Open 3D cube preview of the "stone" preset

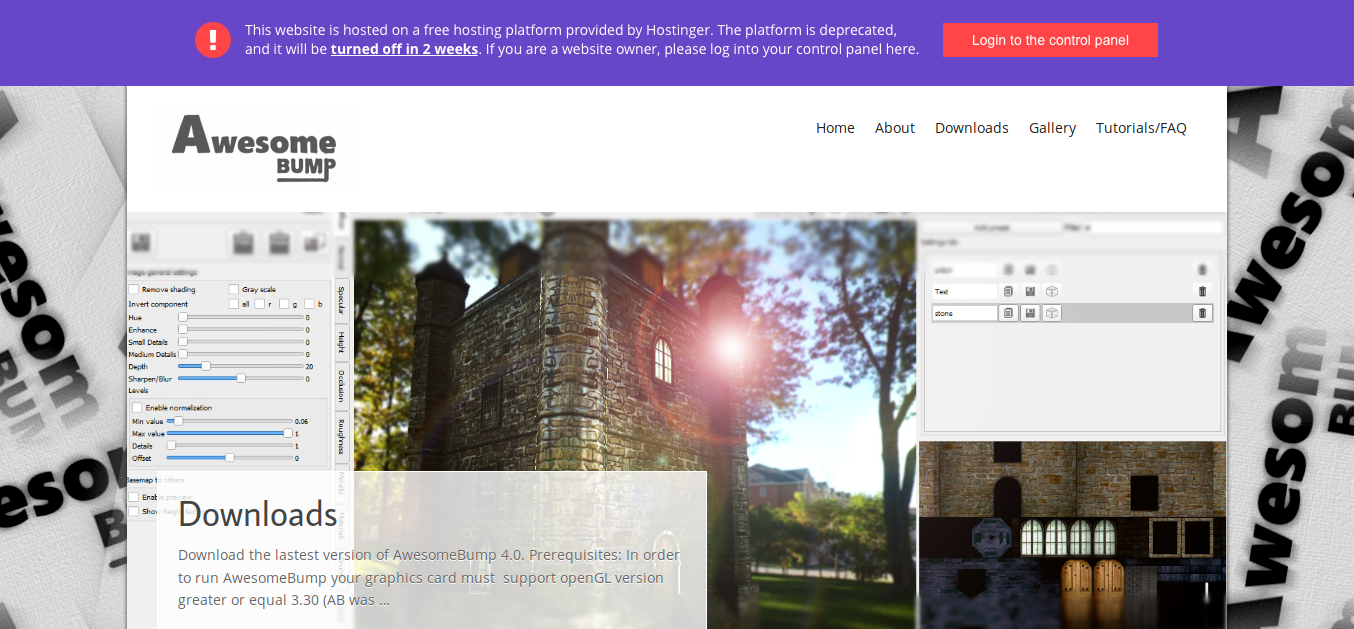(x=1051, y=313)
